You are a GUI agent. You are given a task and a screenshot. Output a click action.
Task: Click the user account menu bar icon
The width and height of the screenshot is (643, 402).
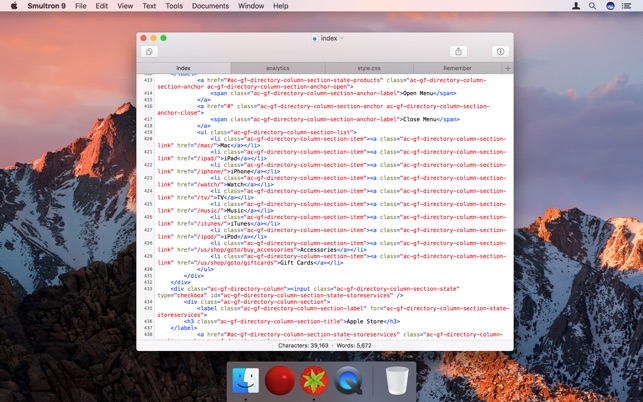[576, 6]
